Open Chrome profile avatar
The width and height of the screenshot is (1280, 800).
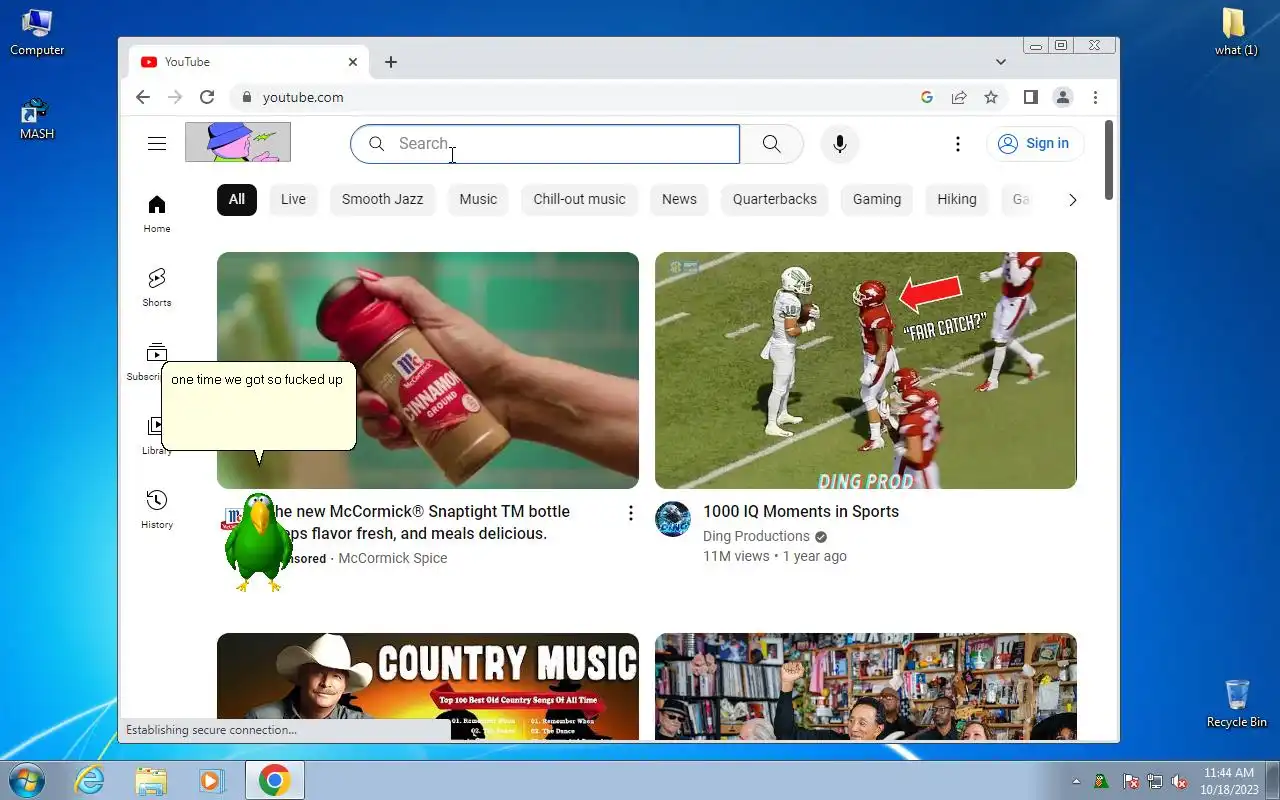coord(1063,97)
